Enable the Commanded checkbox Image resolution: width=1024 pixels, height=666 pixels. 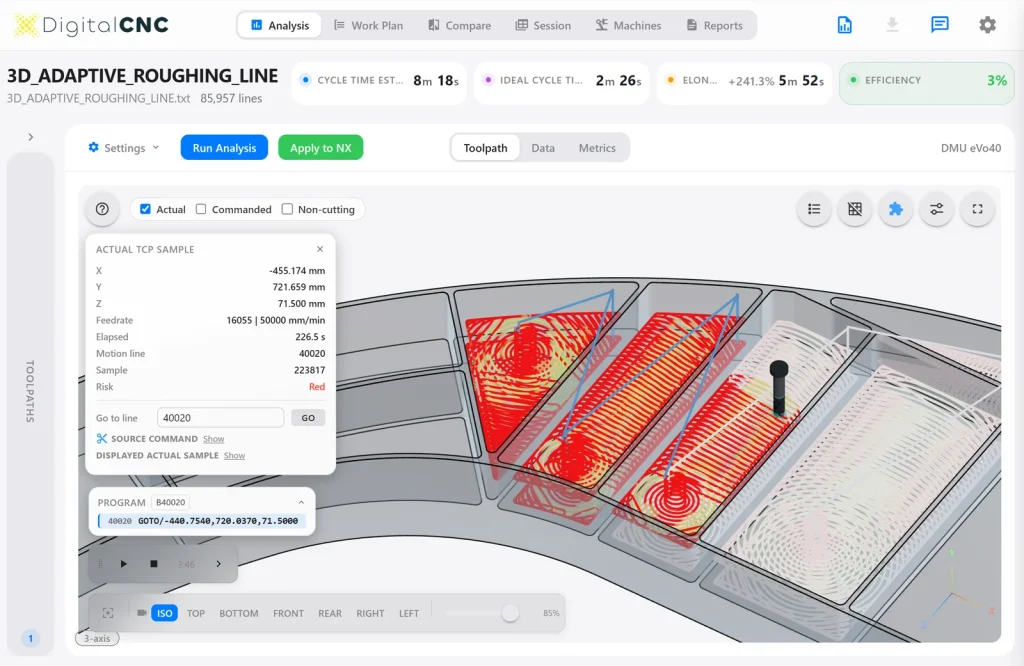pyautogui.click(x=201, y=209)
